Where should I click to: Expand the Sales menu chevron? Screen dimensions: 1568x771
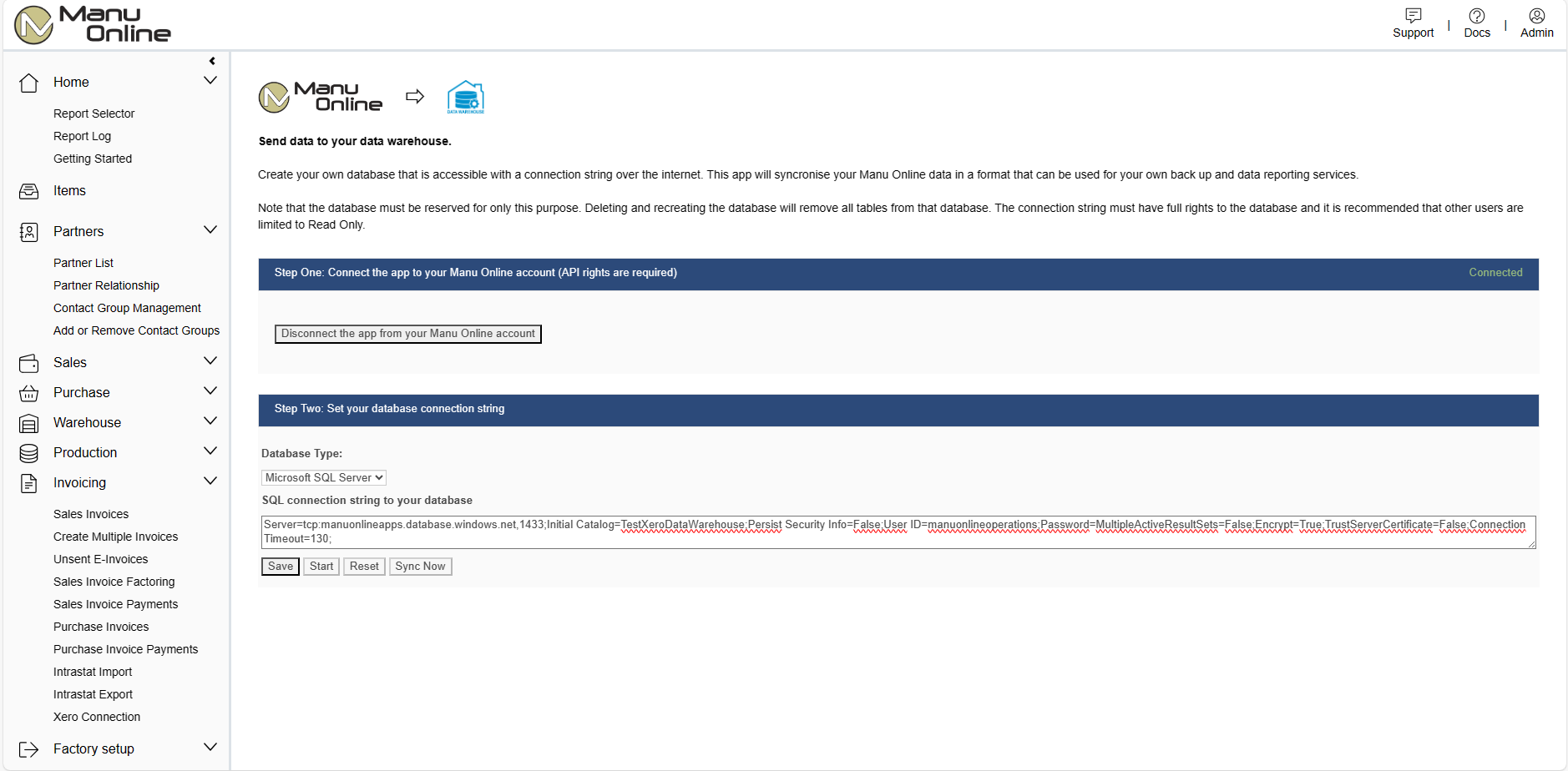[x=210, y=361]
